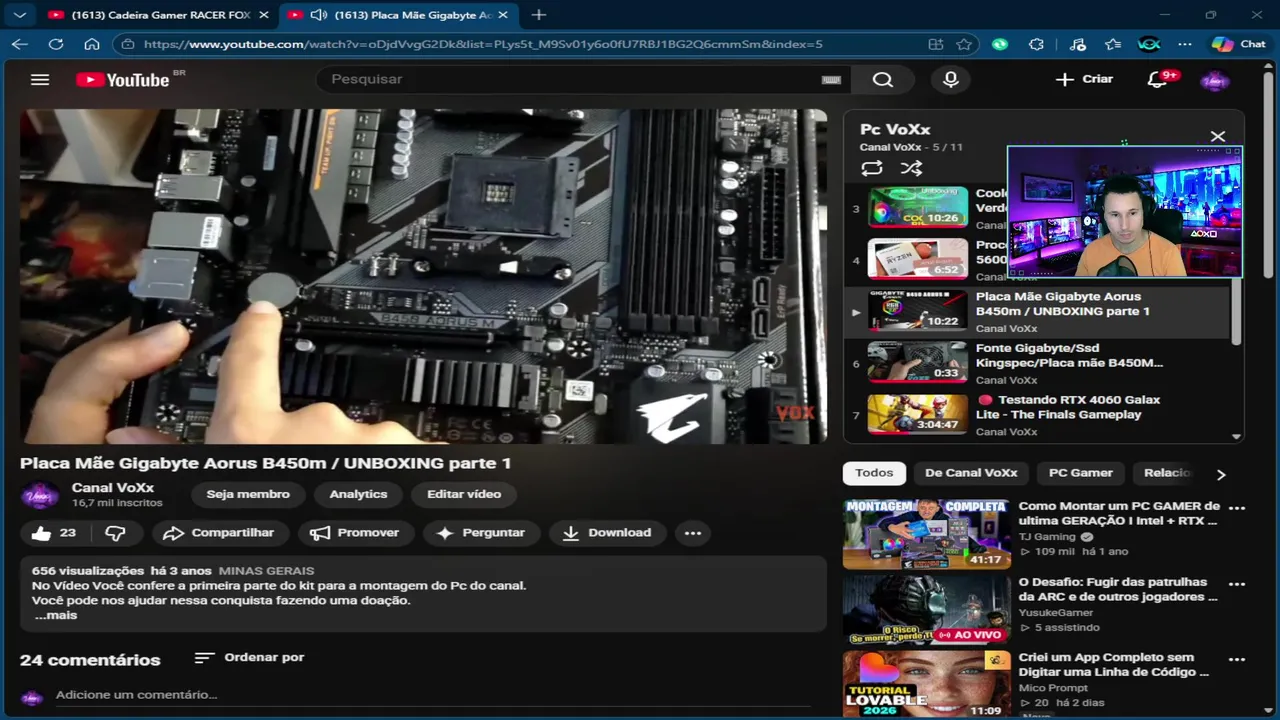Click Seja membro button
This screenshot has height=720, width=1280.
click(248, 494)
